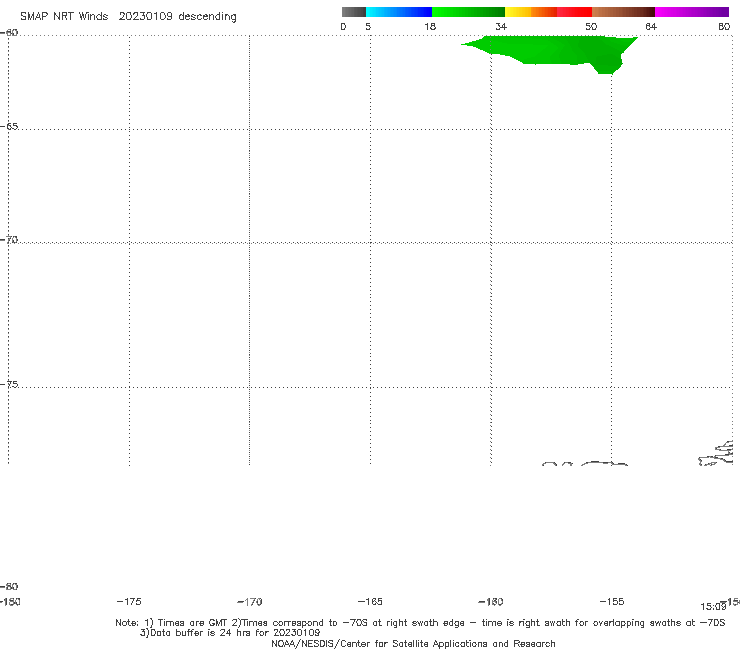Click the title 'SMAP NRT Winds 20230109 descending'
This screenshot has width=740, height=650.
pos(128,17)
